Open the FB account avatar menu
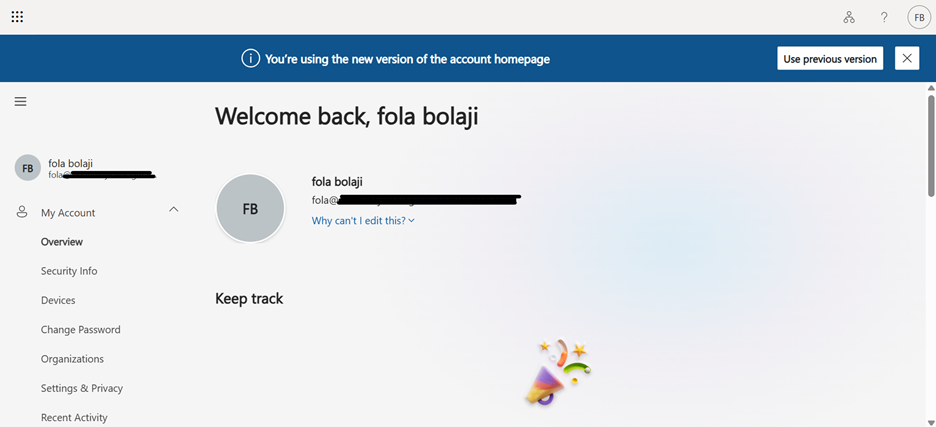This screenshot has height=427, width=936. [918, 17]
